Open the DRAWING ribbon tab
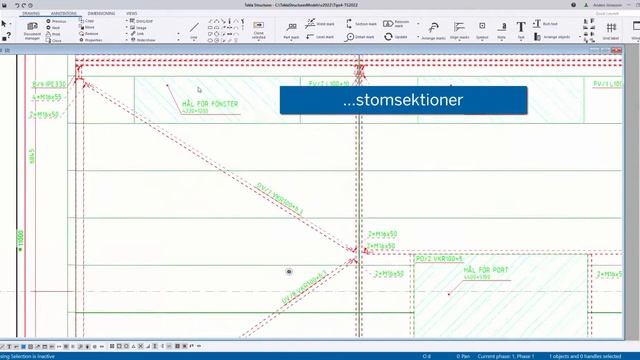The width and height of the screenshot is (640, 360). pos(31,13)
